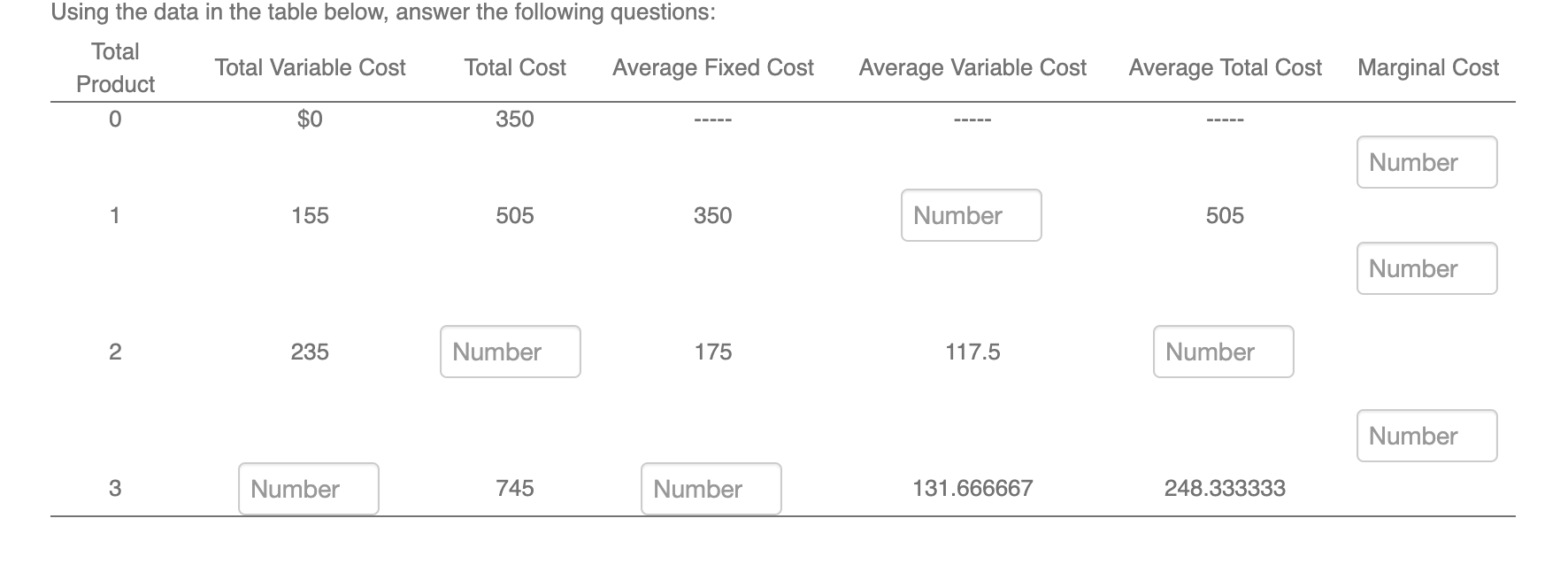Click the 131.666667 average variable cost value
Viewport: 1568px width, 588px height.
[x=972, y=488]
